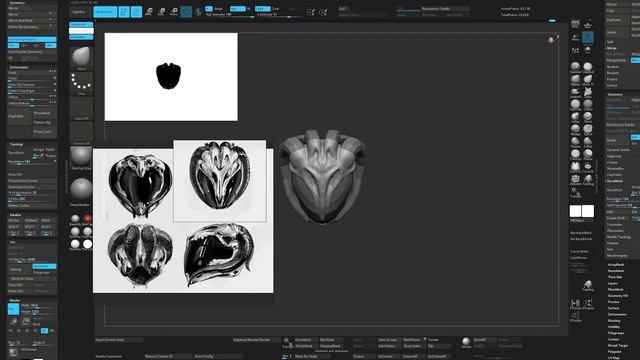
Task: Click Delete By Symmetry
Action: 32,27
